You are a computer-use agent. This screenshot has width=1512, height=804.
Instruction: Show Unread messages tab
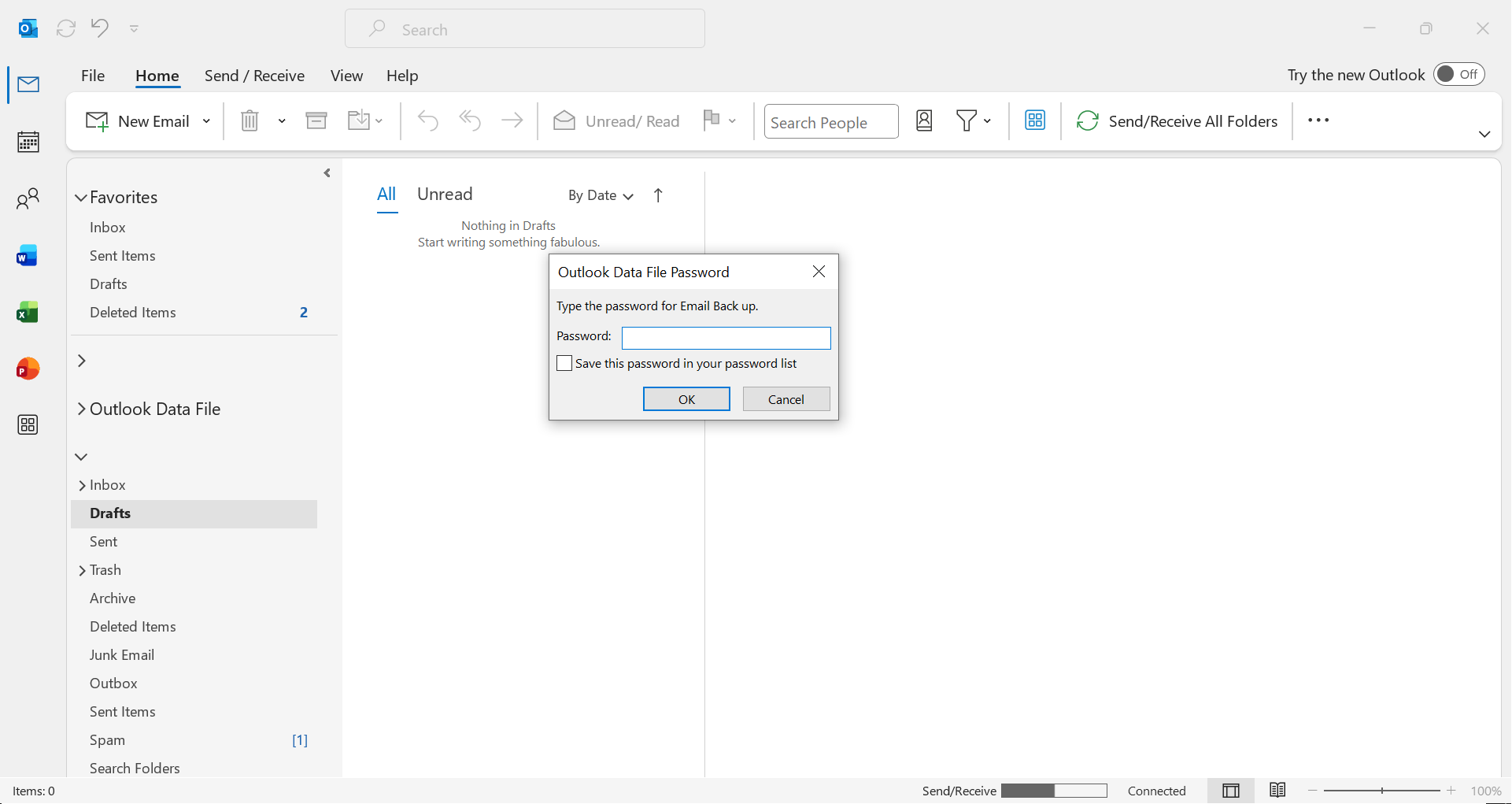(445, 195)
